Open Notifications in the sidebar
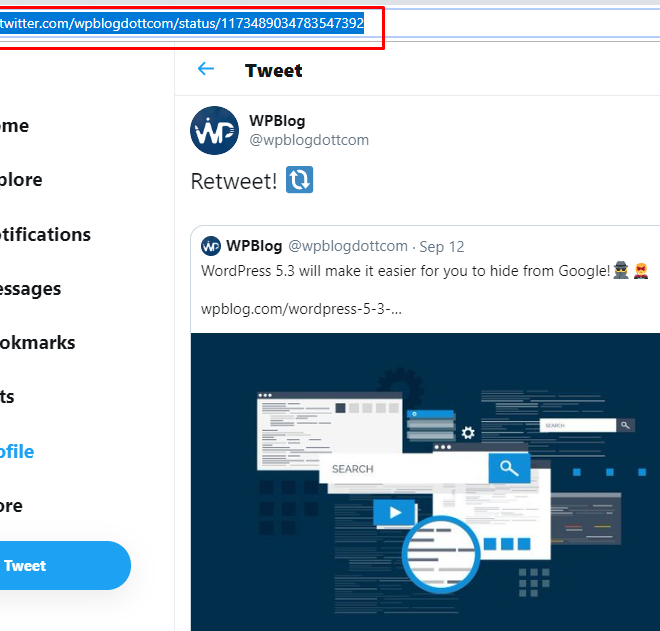Viewport: 660px width, 631px height. click(x=45, y=234)
